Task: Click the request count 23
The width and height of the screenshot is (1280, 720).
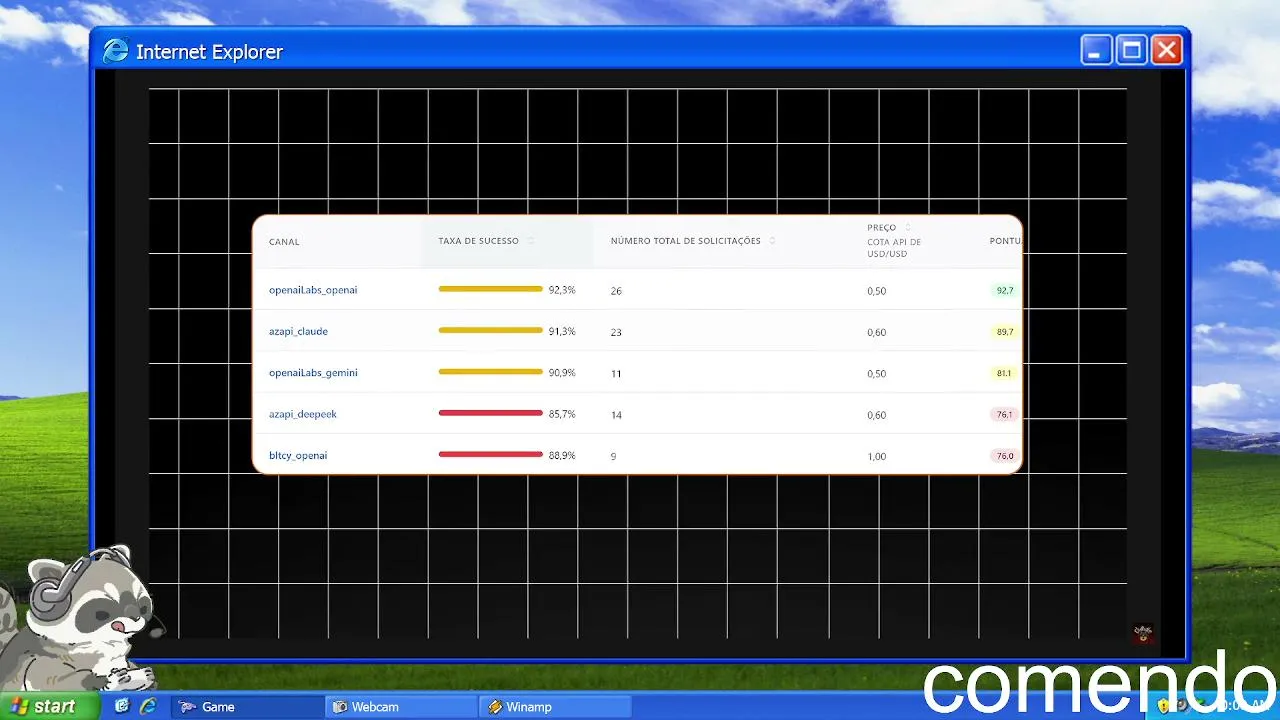Action: pos(616,332)
